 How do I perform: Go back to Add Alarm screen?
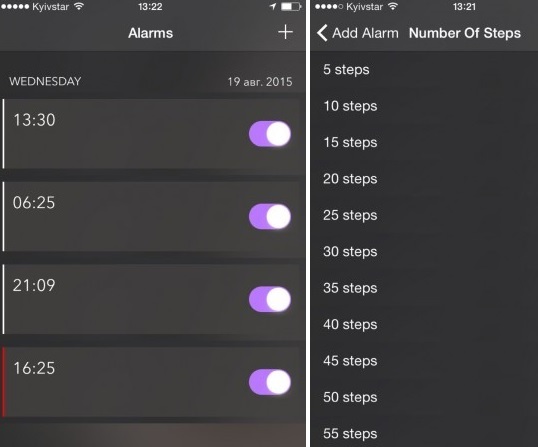coord(358,33)
